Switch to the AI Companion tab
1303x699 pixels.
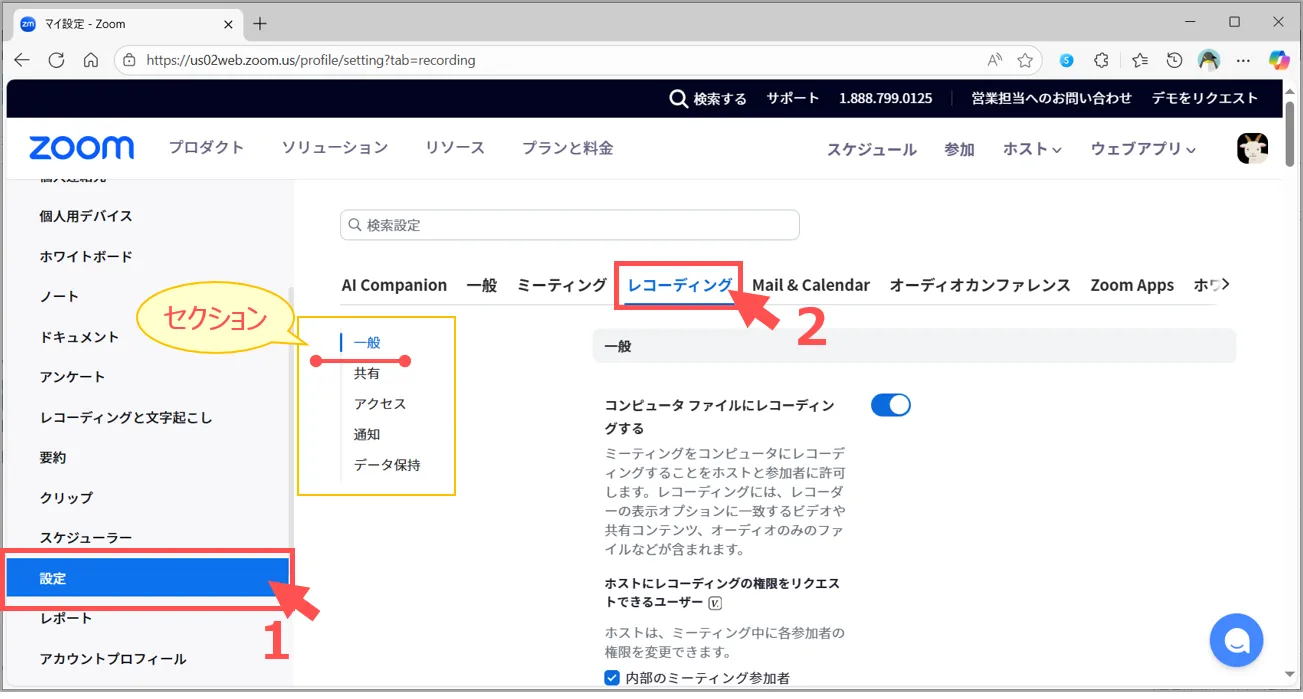tap(394, 285)
